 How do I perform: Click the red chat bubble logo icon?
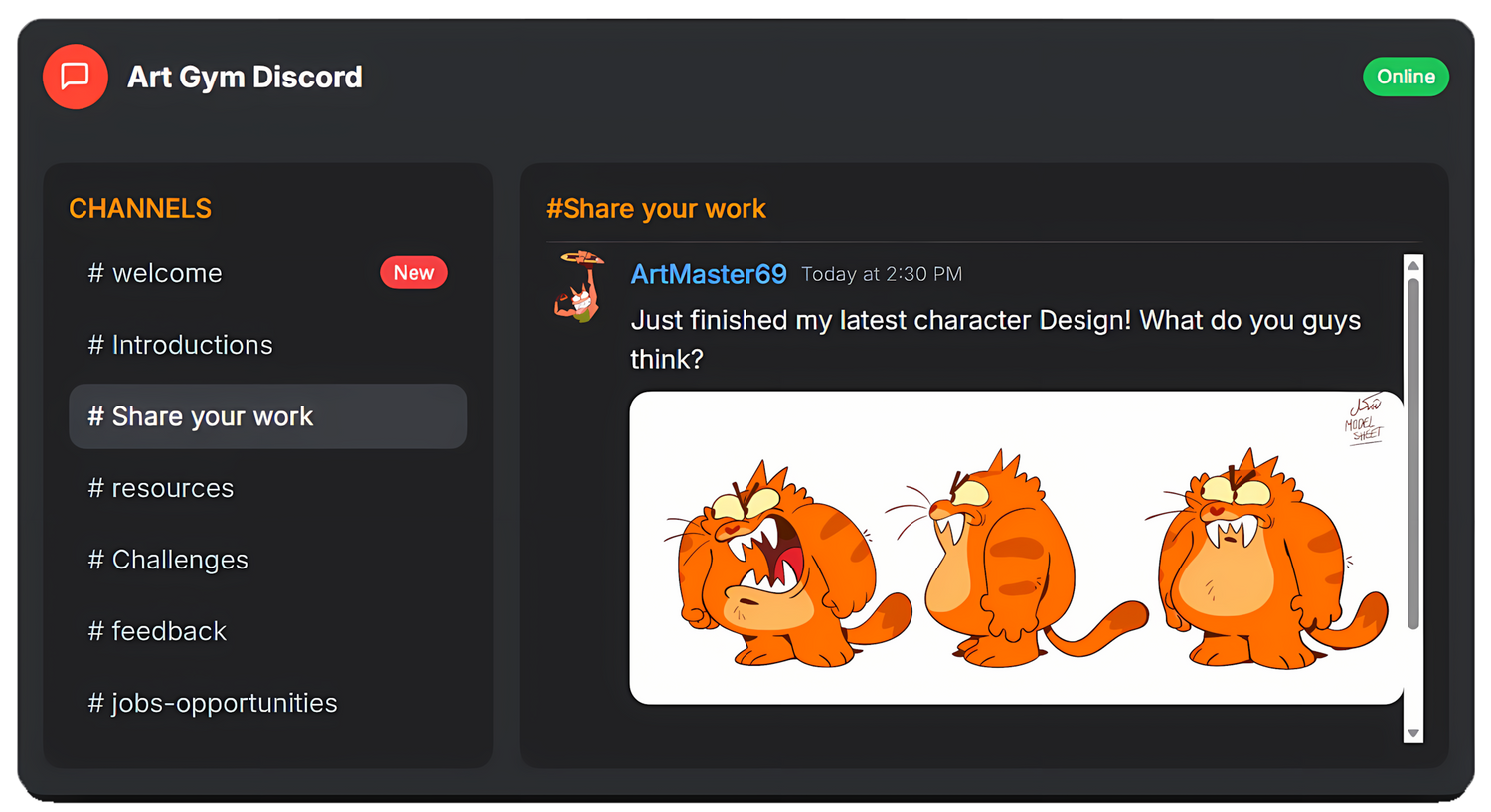click(x=76, y=77)
